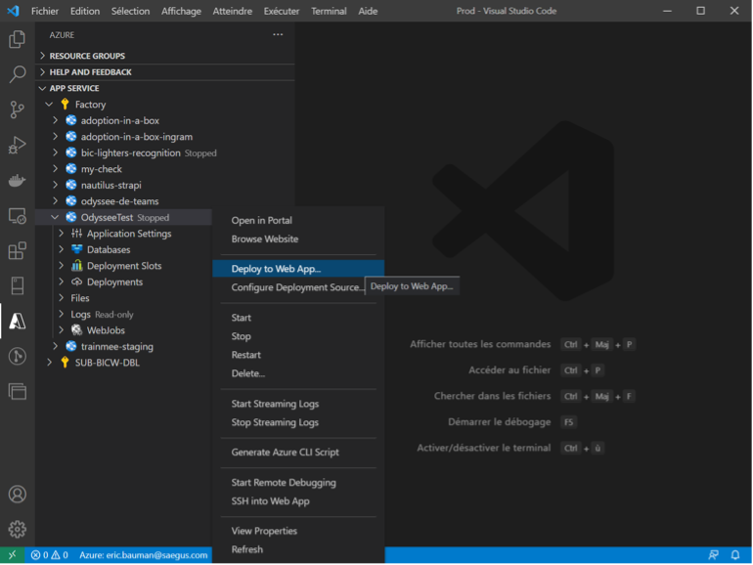The width and height of the screenshot is (753, 565).
Task: Click Azure account eric.bauman@saegus.com in status bar
Action: 143,555
